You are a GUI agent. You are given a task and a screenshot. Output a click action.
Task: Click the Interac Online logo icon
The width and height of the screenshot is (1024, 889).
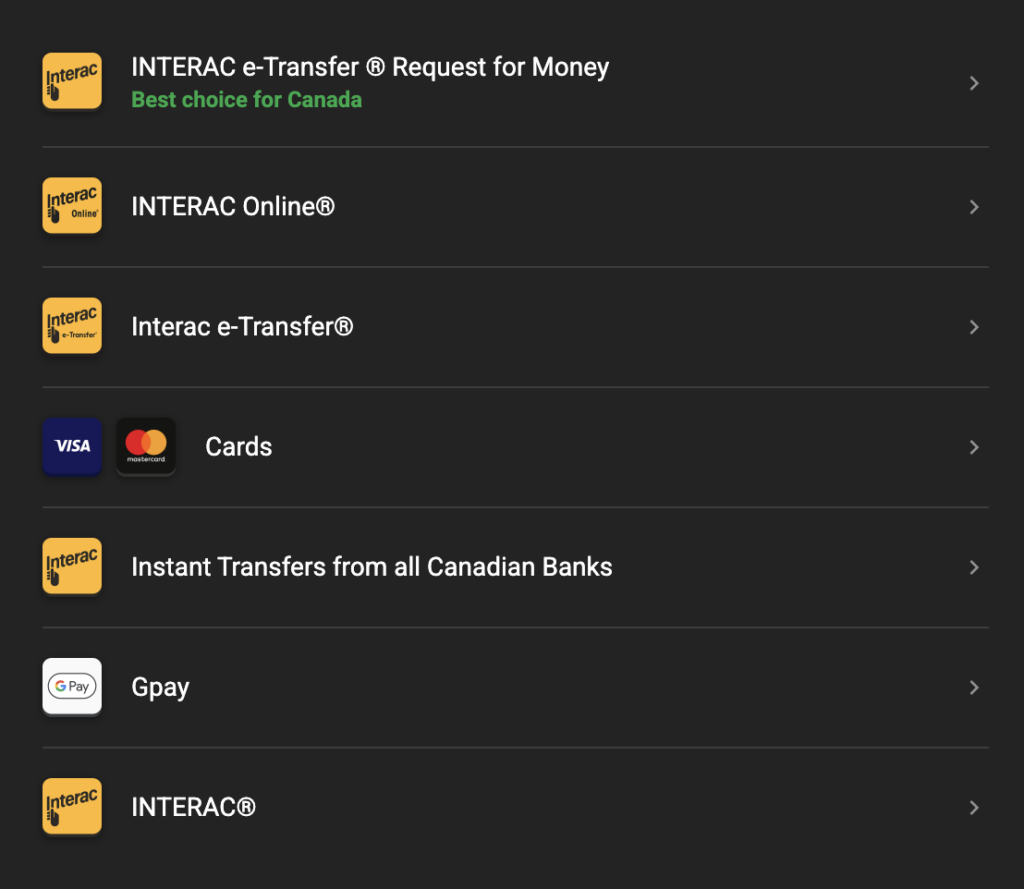pyautogui.click(x=72, y=206)
